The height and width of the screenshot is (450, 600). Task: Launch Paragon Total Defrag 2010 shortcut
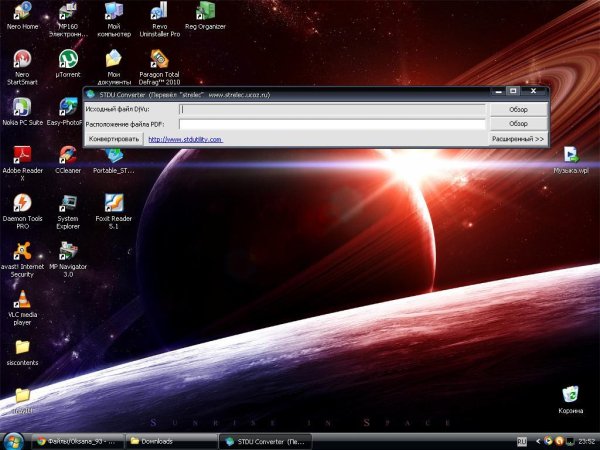(x=160, y=67)
